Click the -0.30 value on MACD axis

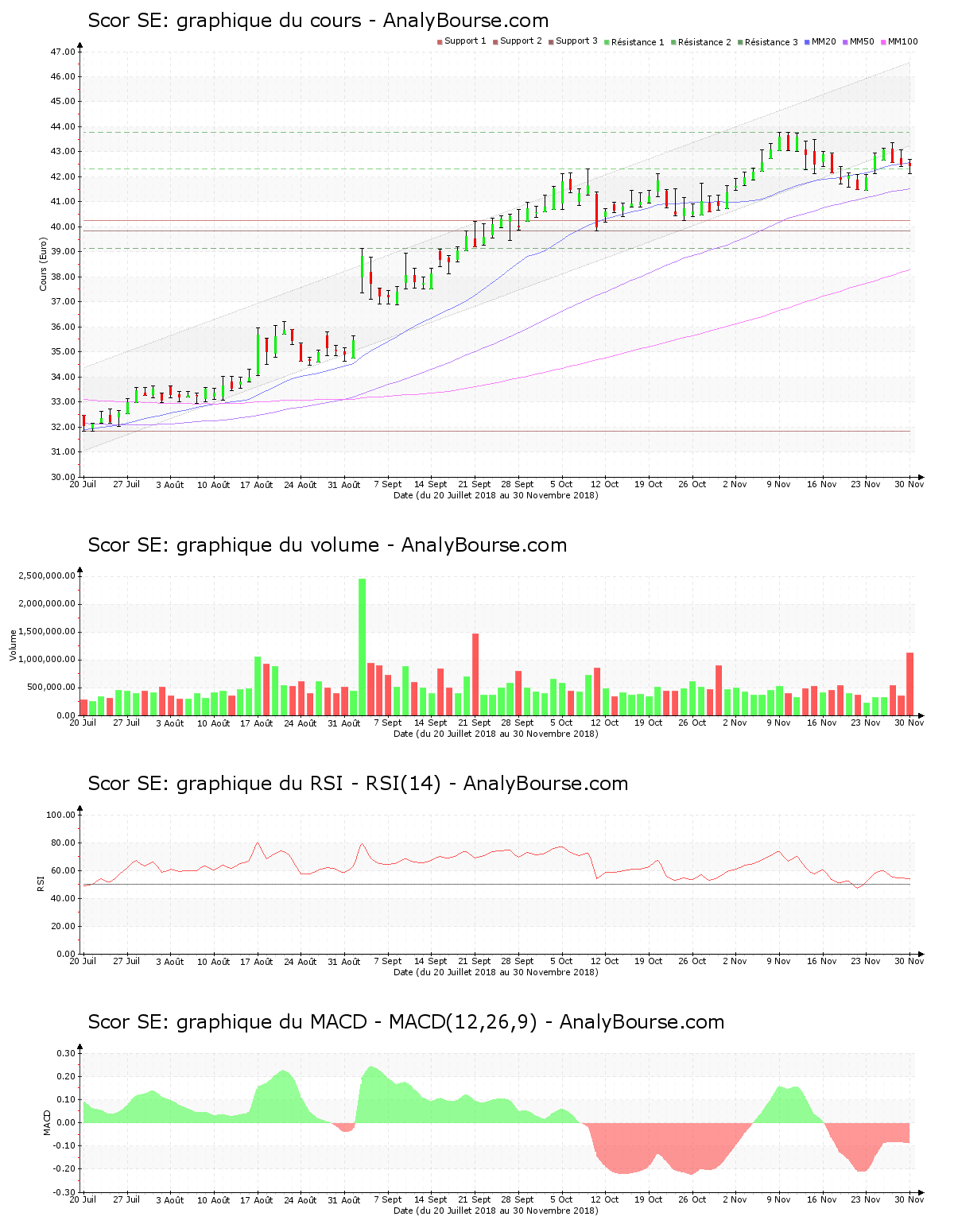64,1192
